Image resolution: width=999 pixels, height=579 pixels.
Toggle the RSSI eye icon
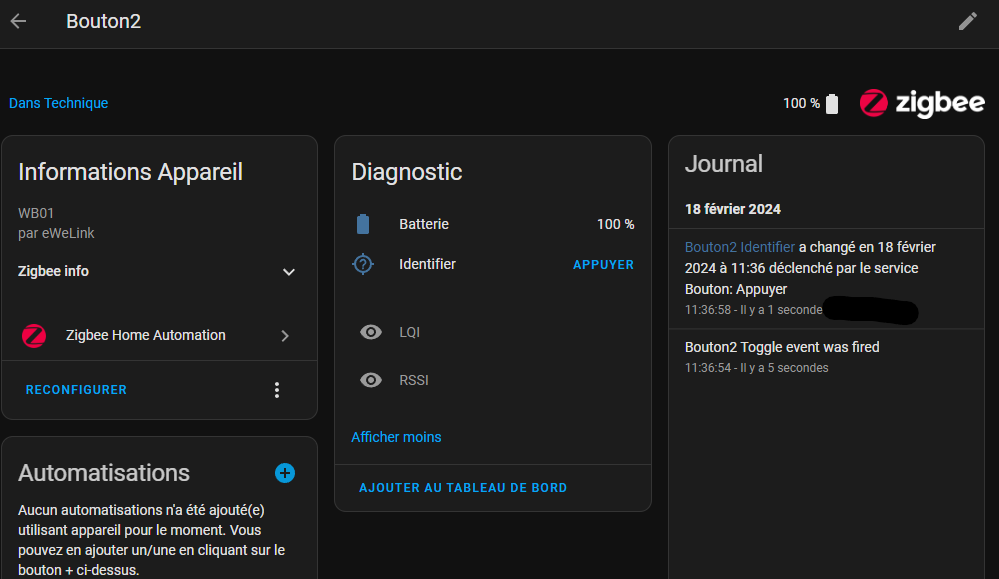pos(371,380)
